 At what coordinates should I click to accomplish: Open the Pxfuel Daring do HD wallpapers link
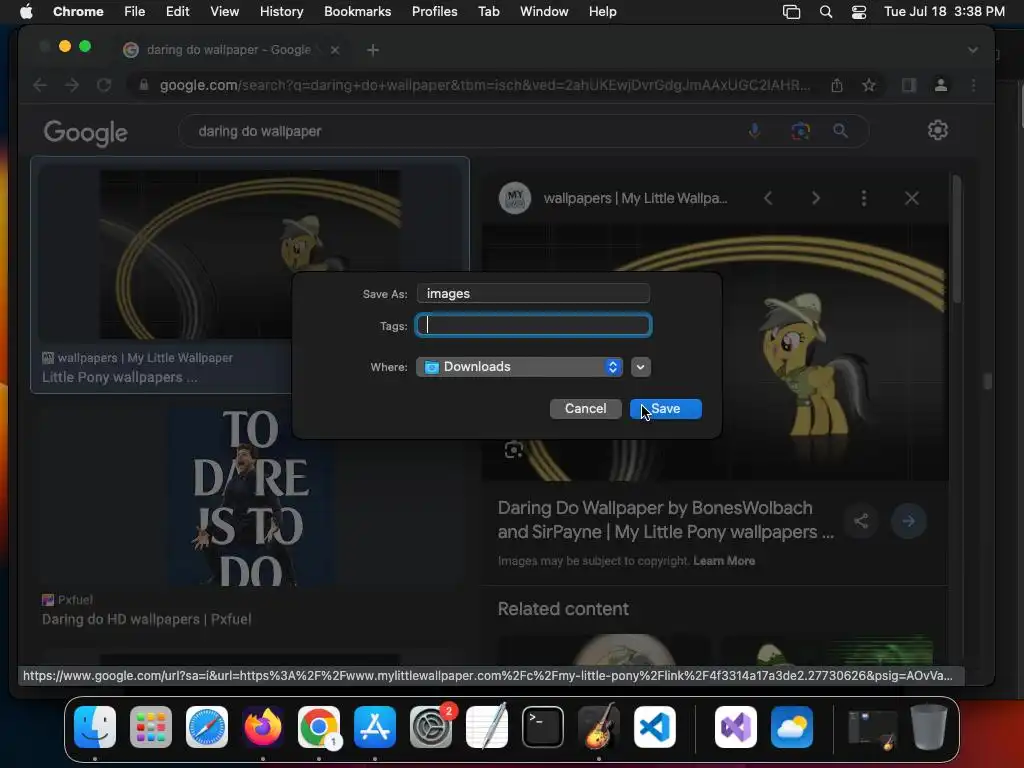point(146,619)
